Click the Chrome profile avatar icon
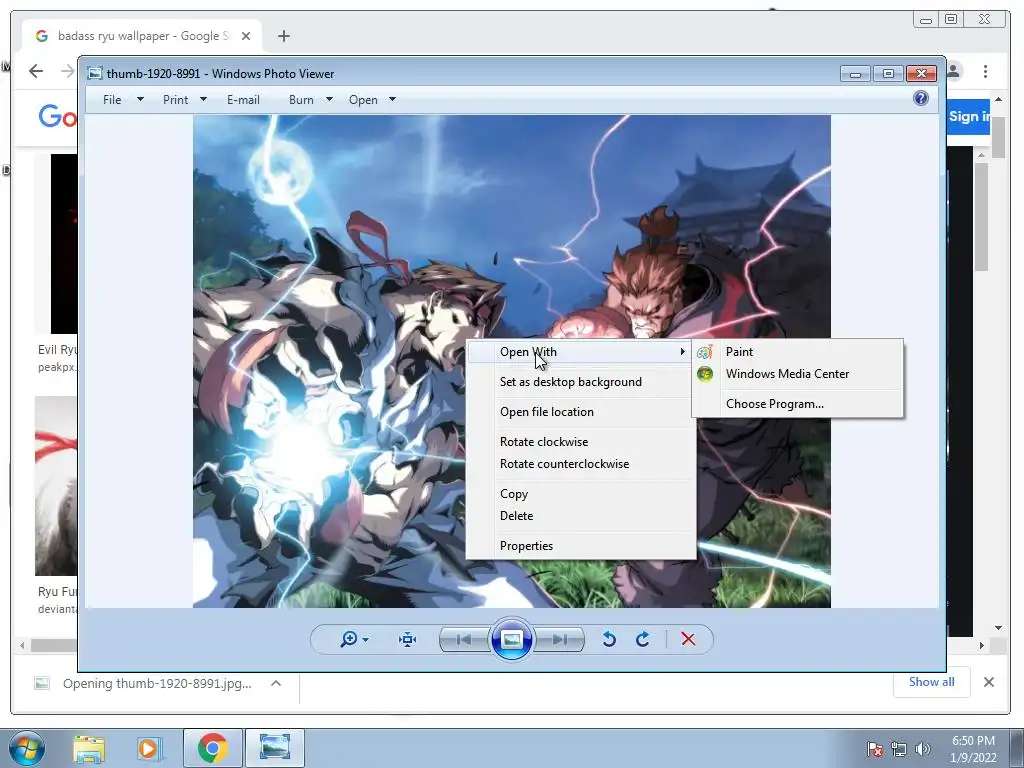Viewport: 1024px width, 768px height. 954,71
